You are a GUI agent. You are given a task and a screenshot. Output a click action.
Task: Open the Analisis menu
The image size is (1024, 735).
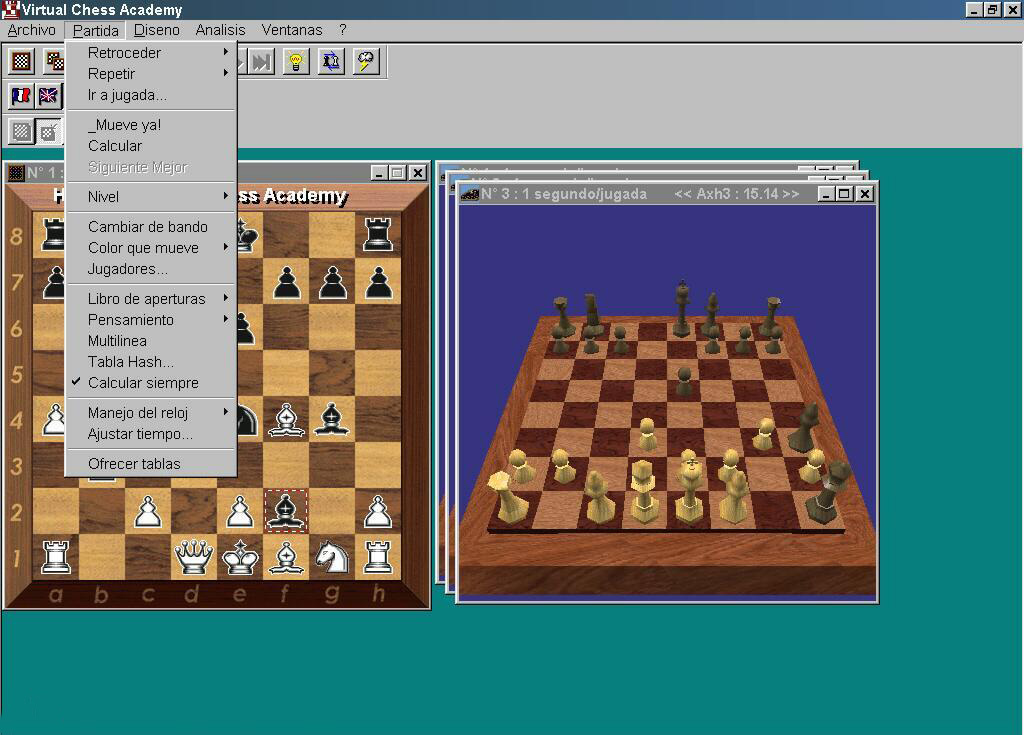click(220, 30)
